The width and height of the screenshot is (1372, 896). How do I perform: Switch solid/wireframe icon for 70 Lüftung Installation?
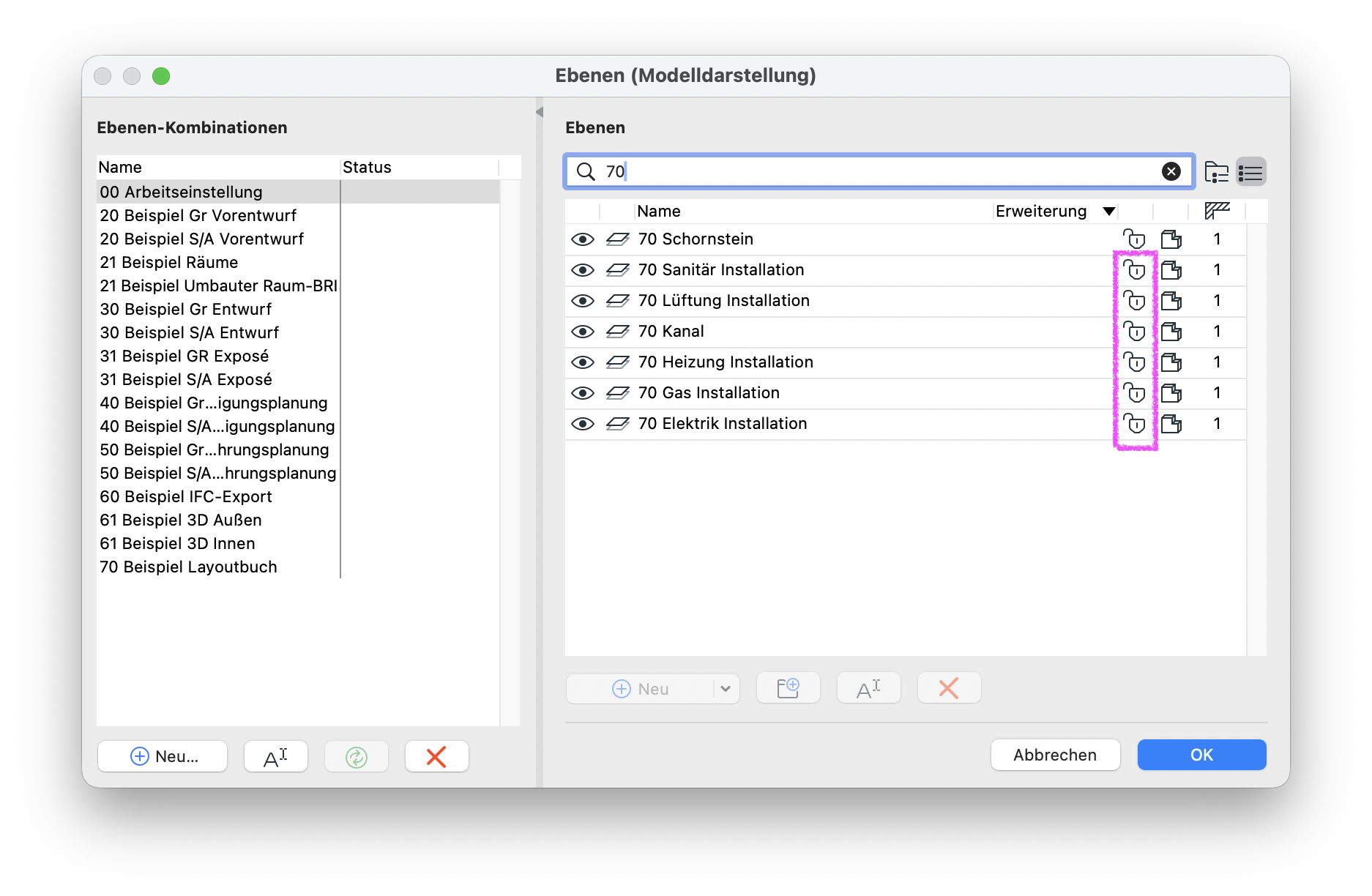coord(1171,301)
